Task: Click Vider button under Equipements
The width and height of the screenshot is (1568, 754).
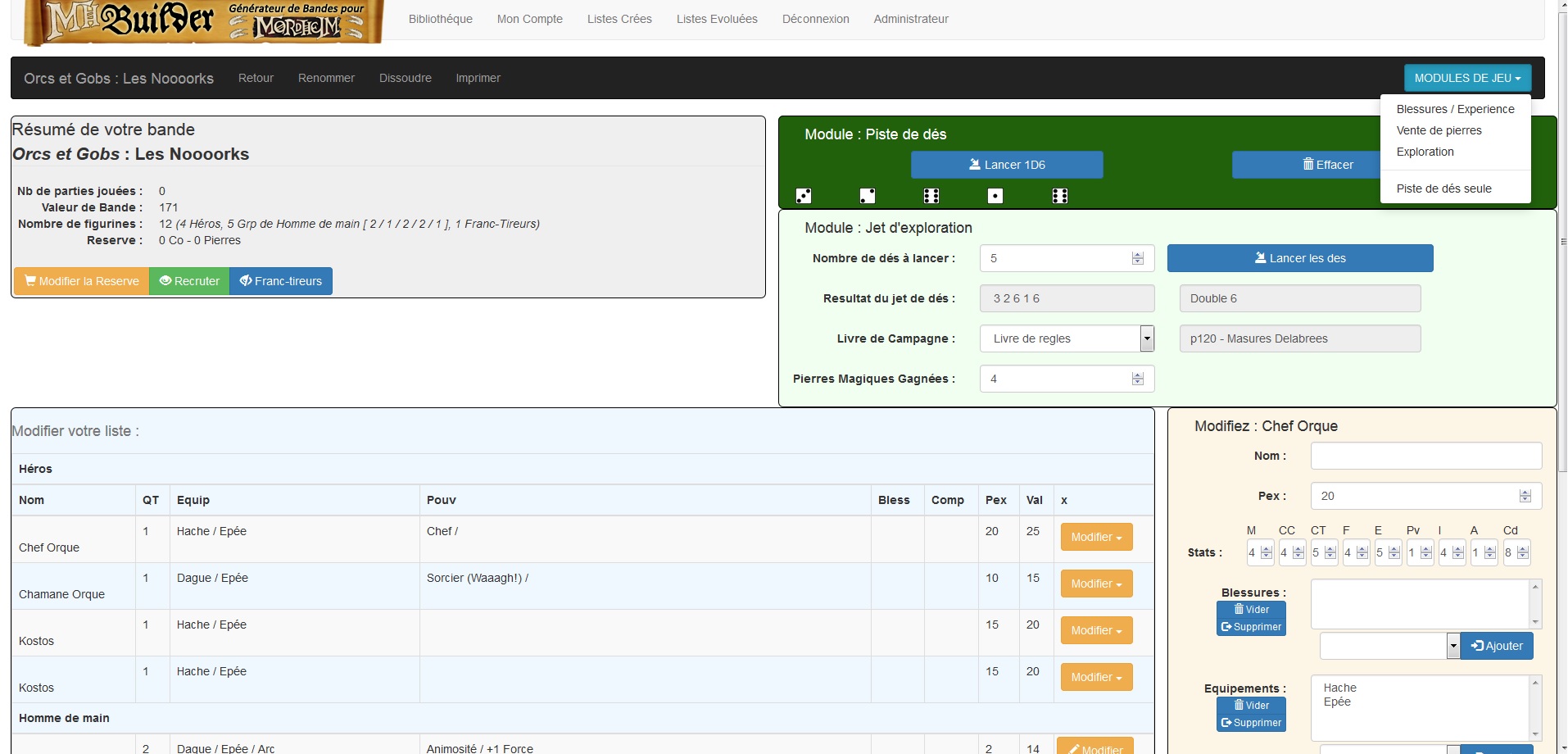Action: pyautogui.click(x=1251, y=706)
